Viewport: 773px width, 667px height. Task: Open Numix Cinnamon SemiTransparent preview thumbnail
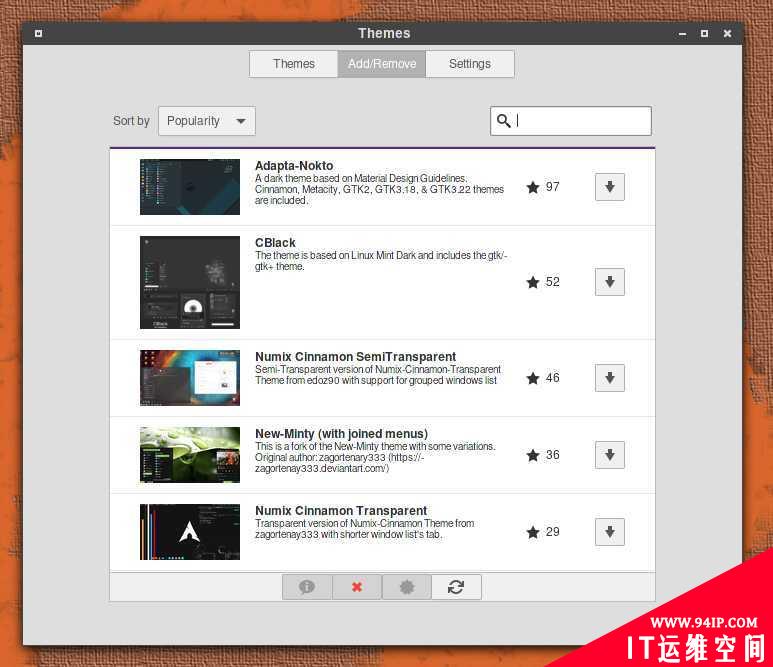point(190,378)
